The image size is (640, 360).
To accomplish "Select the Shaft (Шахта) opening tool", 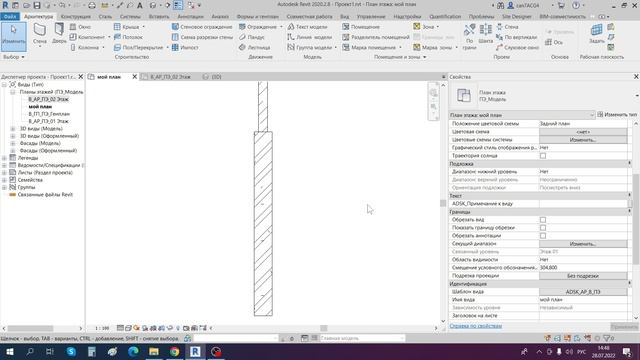I will [x=485, y=33].
